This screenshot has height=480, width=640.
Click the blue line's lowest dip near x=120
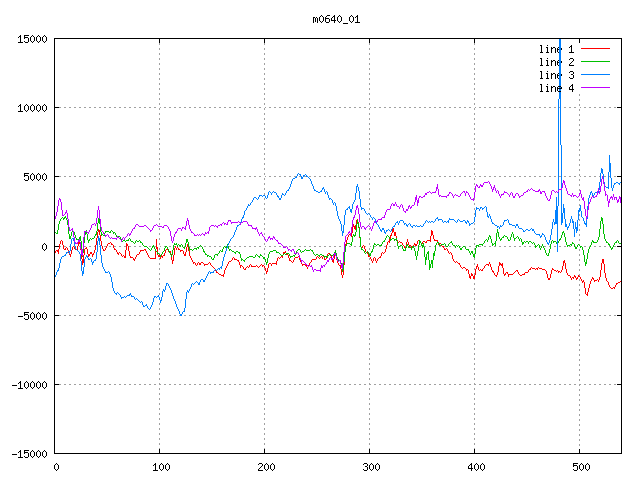[181, 314]
